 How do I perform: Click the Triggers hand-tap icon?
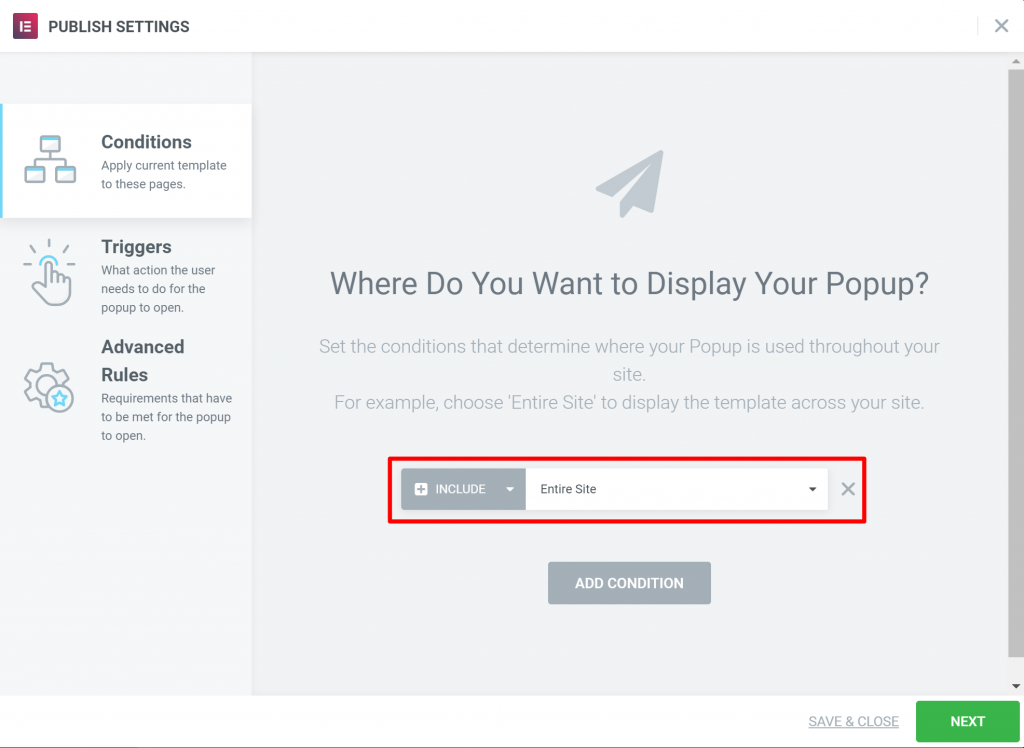pos(49,273)
